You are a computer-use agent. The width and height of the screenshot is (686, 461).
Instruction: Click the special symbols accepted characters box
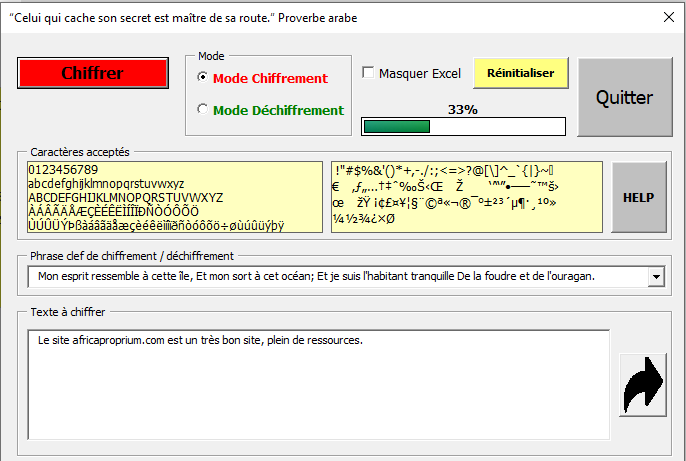(466, 197)
